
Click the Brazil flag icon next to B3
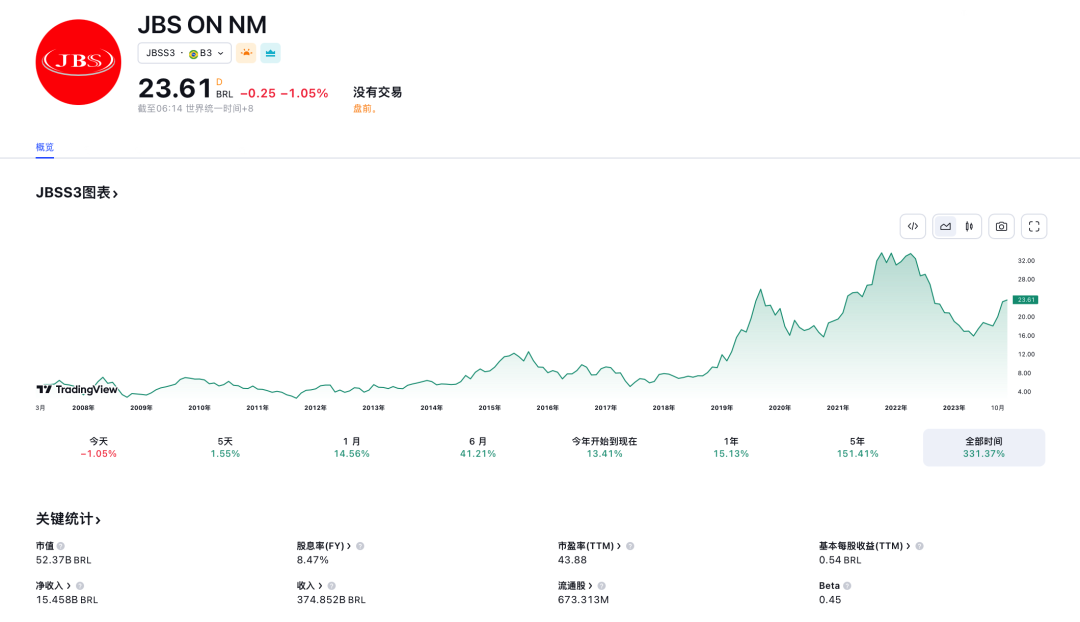pos(194,54)
